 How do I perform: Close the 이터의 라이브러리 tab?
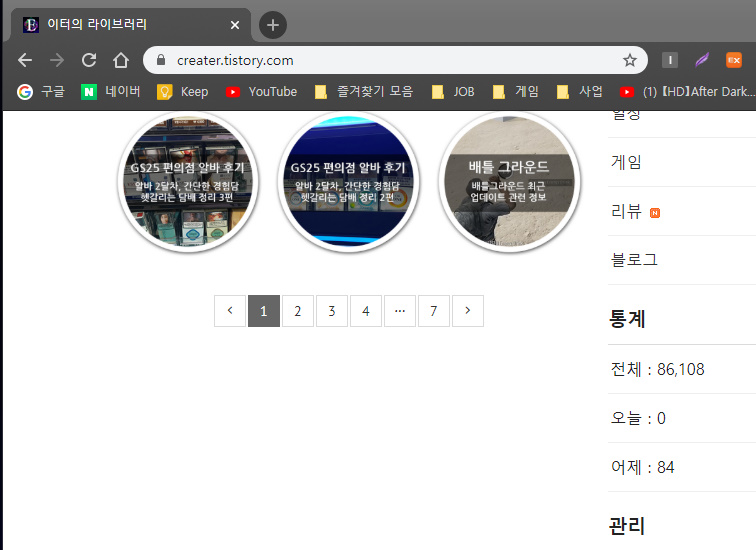(x=235, y=25)
